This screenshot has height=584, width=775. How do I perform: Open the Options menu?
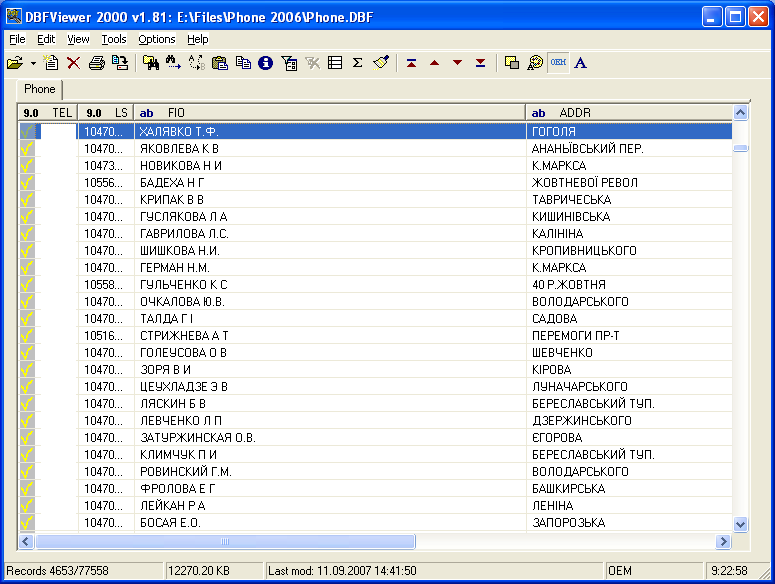(x=157, y=39)
